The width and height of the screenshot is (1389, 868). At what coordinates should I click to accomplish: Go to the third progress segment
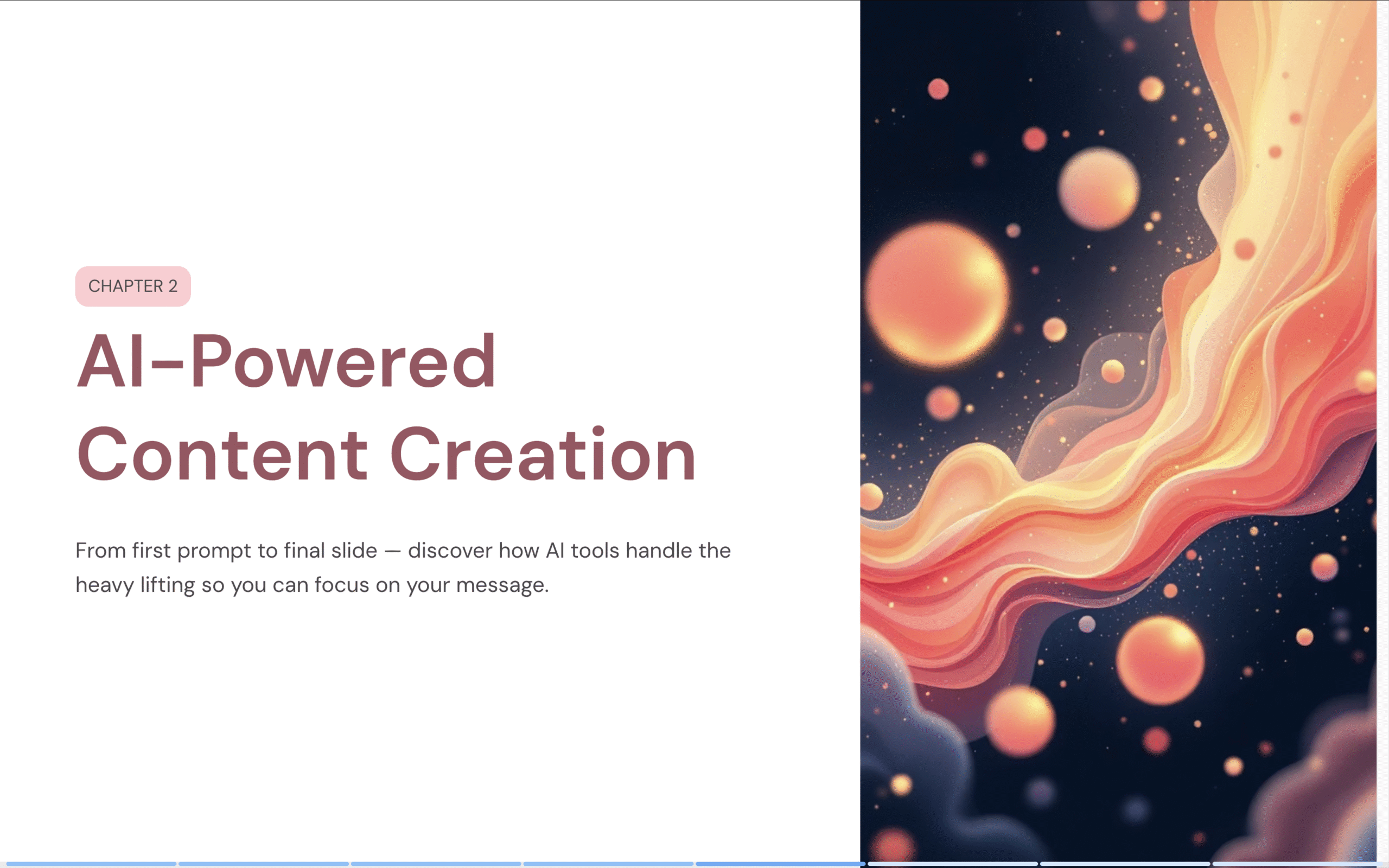436,864
